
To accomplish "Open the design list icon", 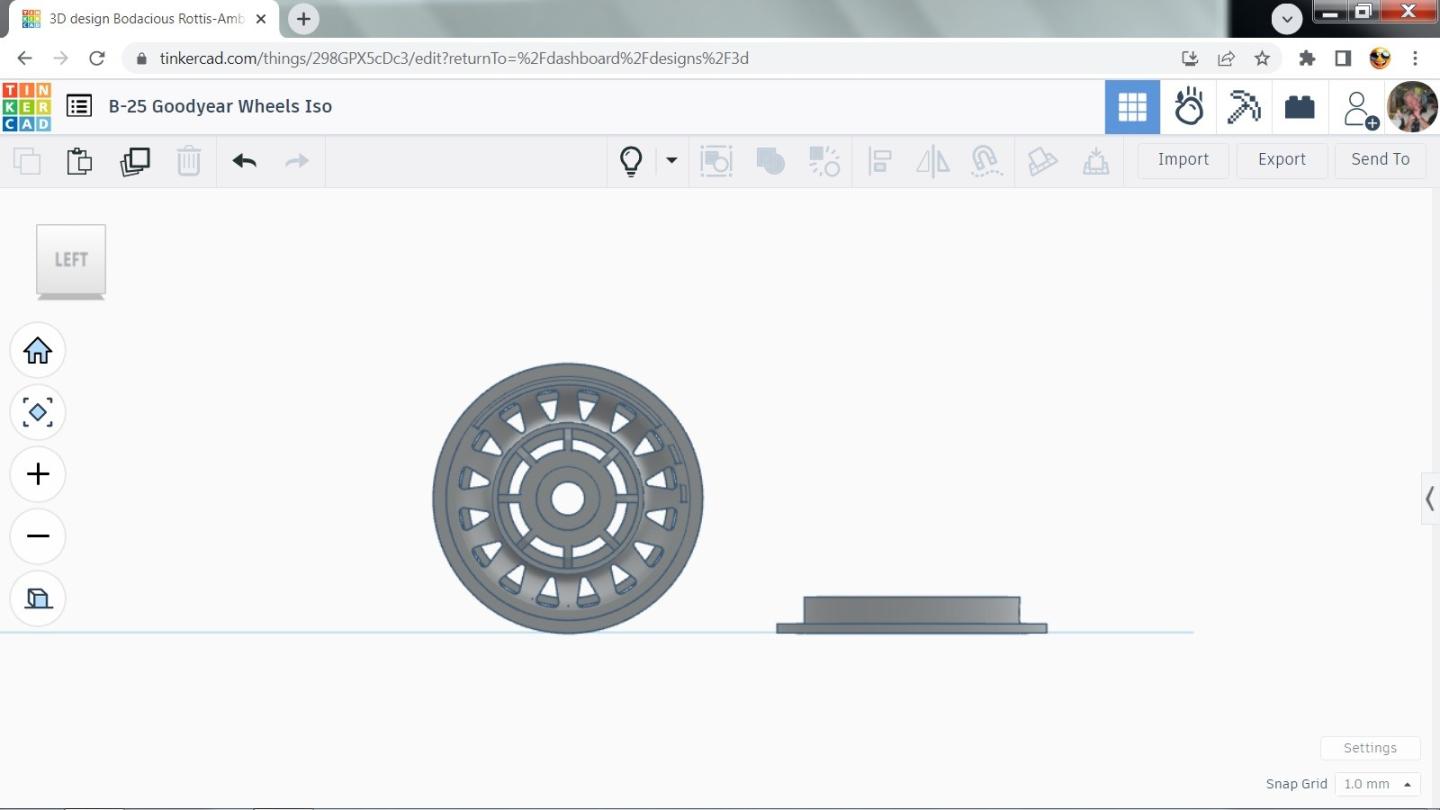I will pos(79,106).
